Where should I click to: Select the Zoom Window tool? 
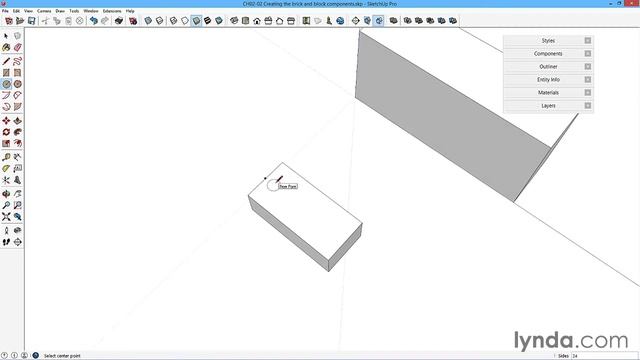tap(18, 205)
